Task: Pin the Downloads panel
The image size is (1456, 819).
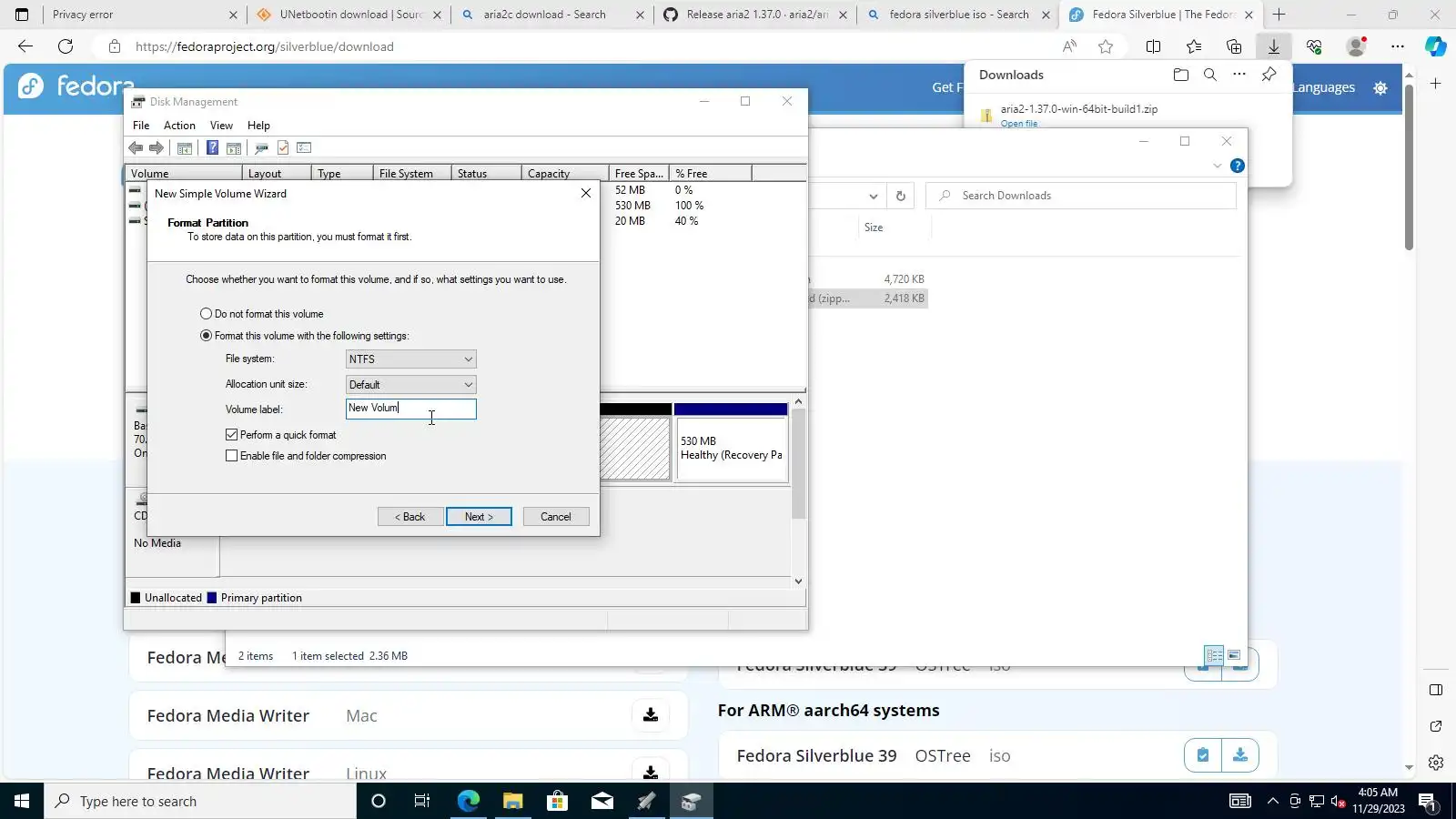Action: pyautogui.click(x=1269, y=75)
